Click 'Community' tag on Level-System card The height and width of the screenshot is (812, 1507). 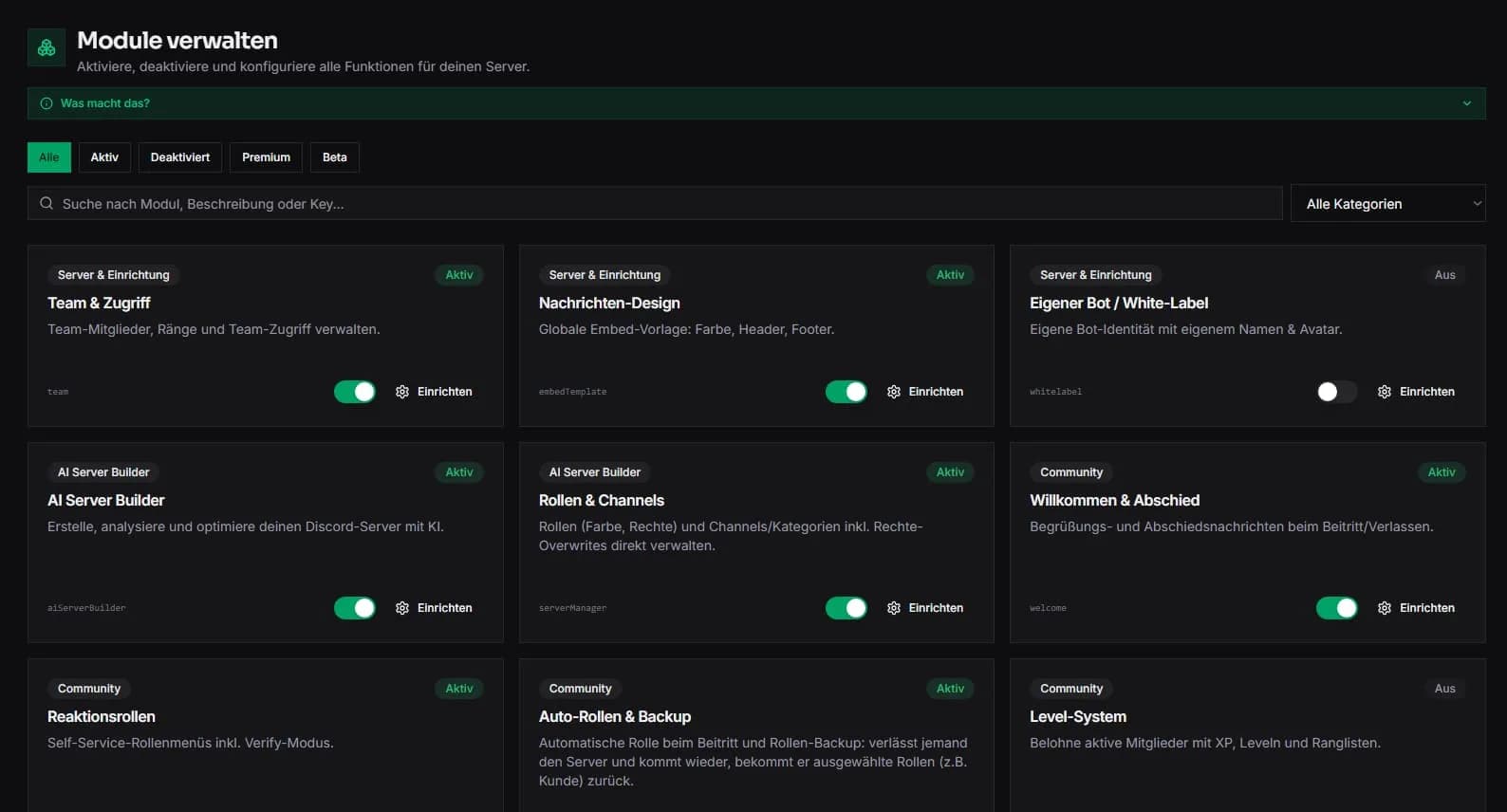pos(1071,689)
